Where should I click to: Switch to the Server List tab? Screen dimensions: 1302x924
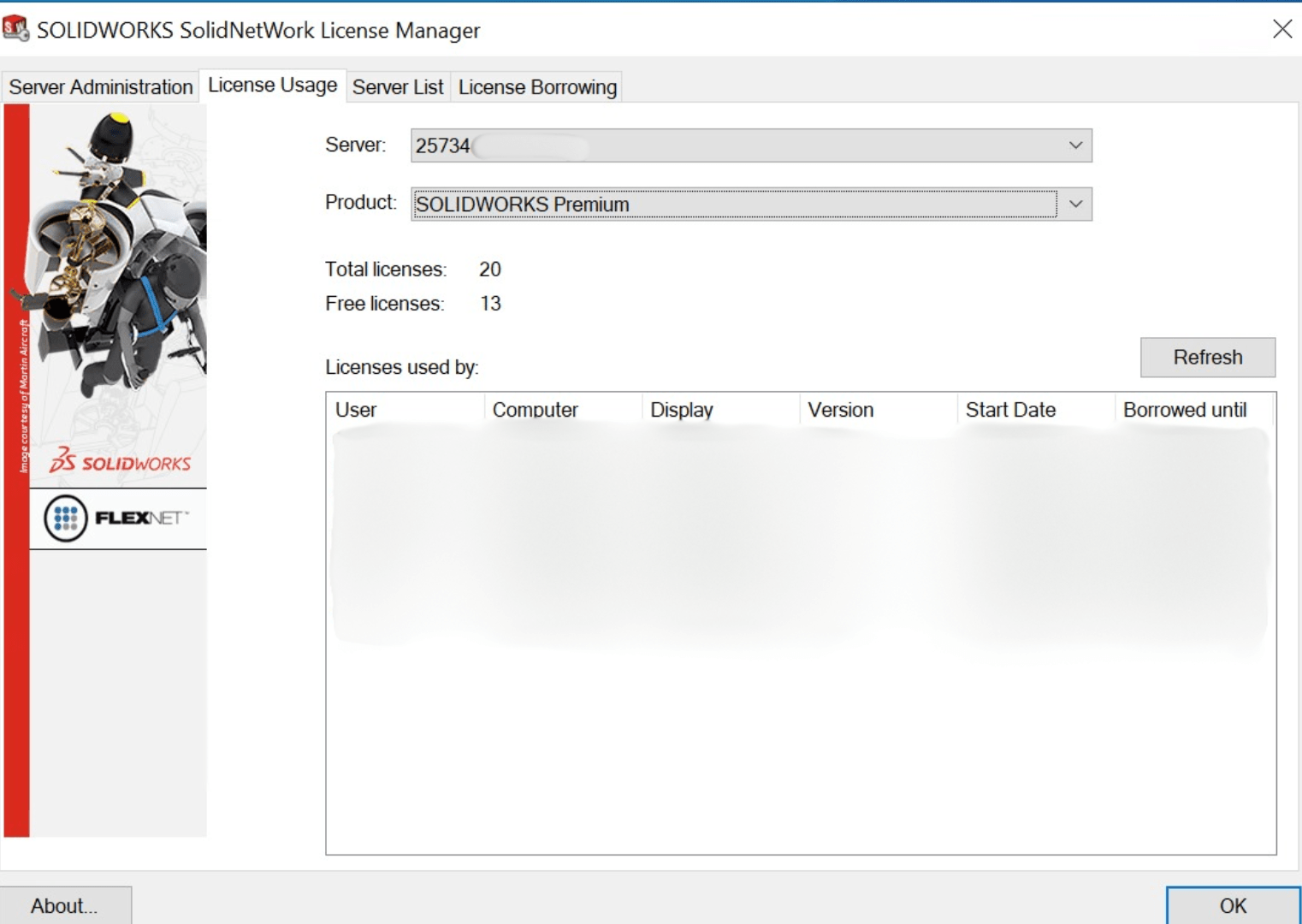click(398, 86)
